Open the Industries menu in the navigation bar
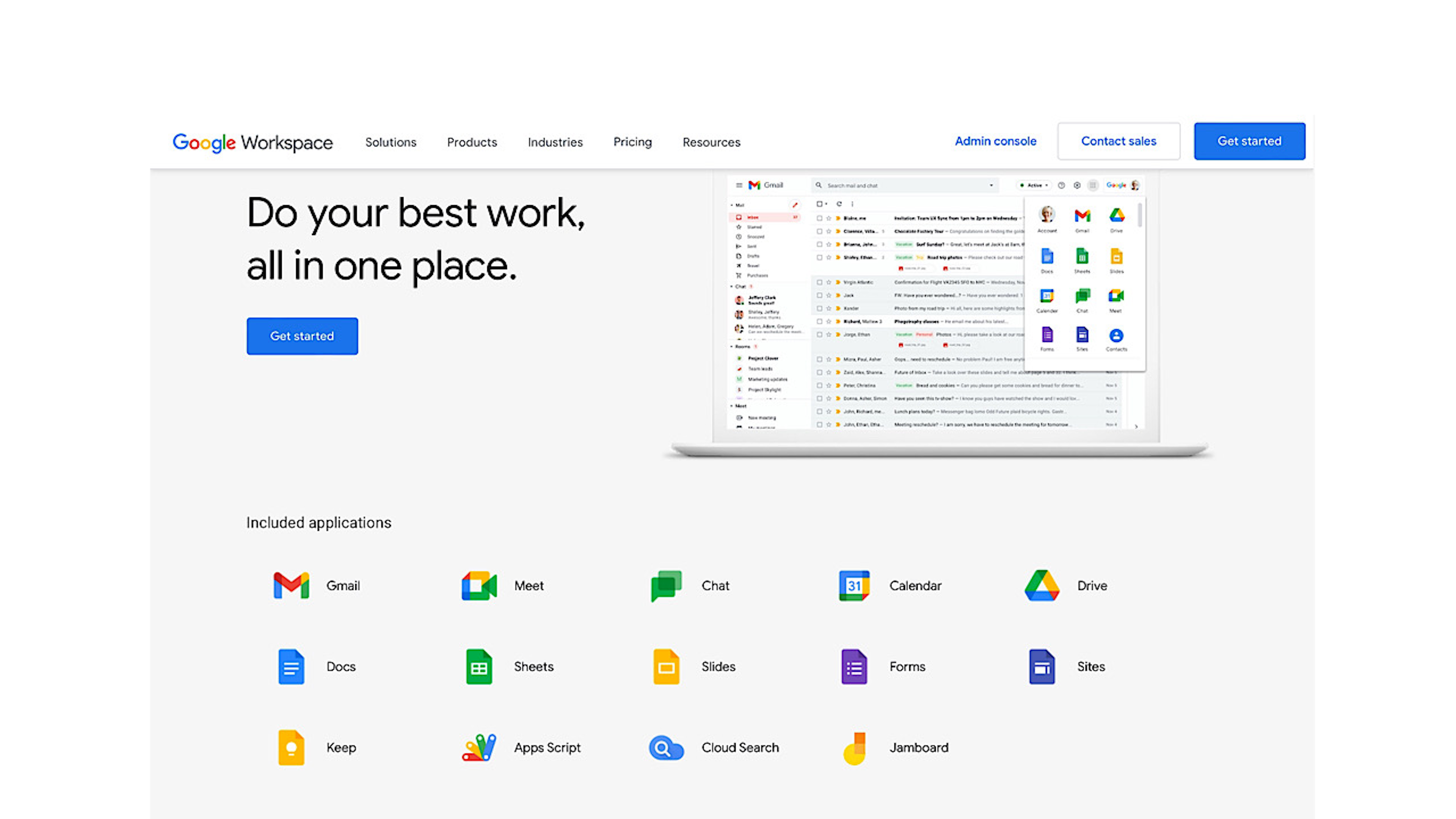 click(x=555, y=142)
